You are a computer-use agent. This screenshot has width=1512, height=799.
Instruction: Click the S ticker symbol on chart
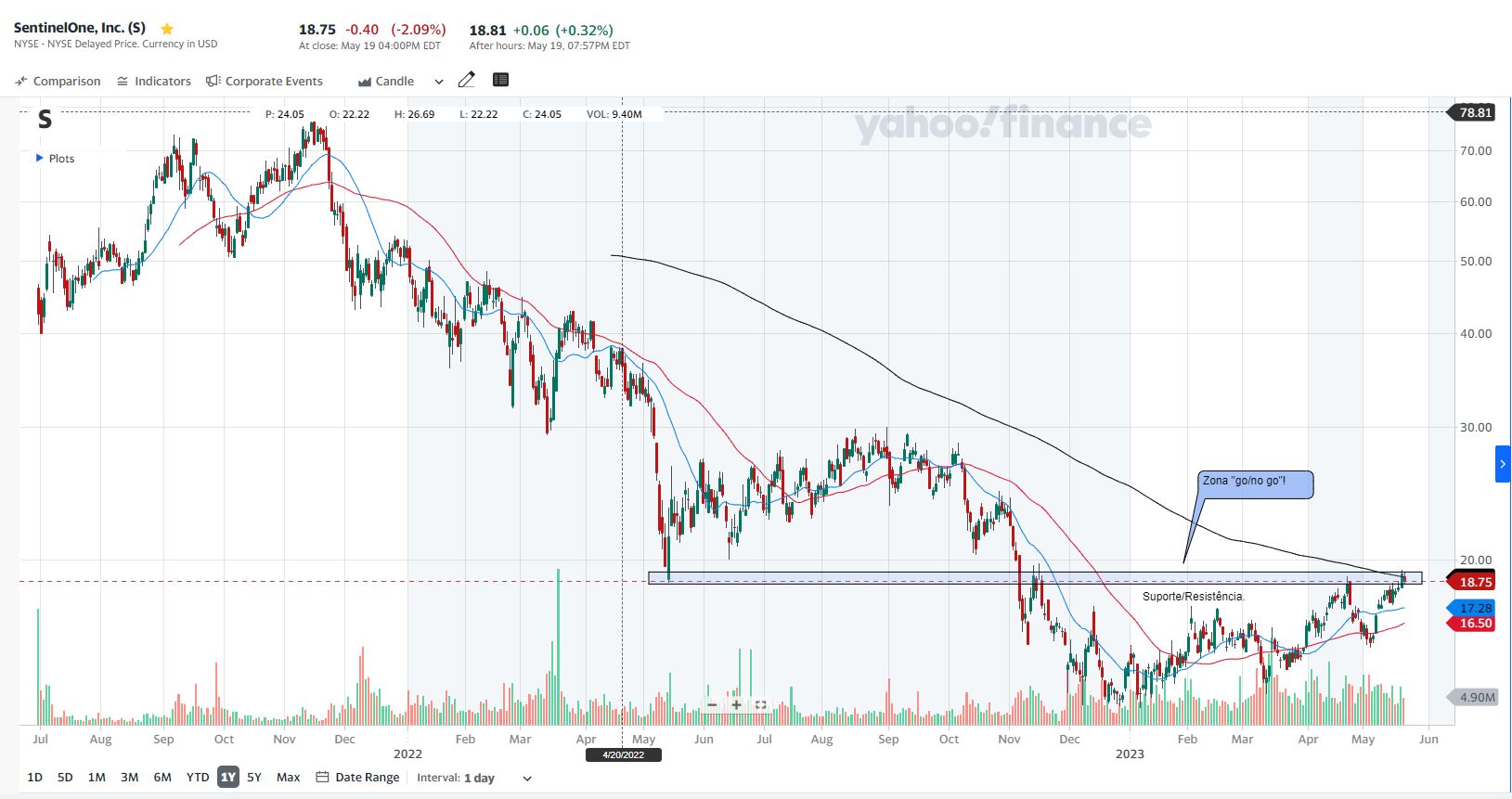tap(45, 119)
